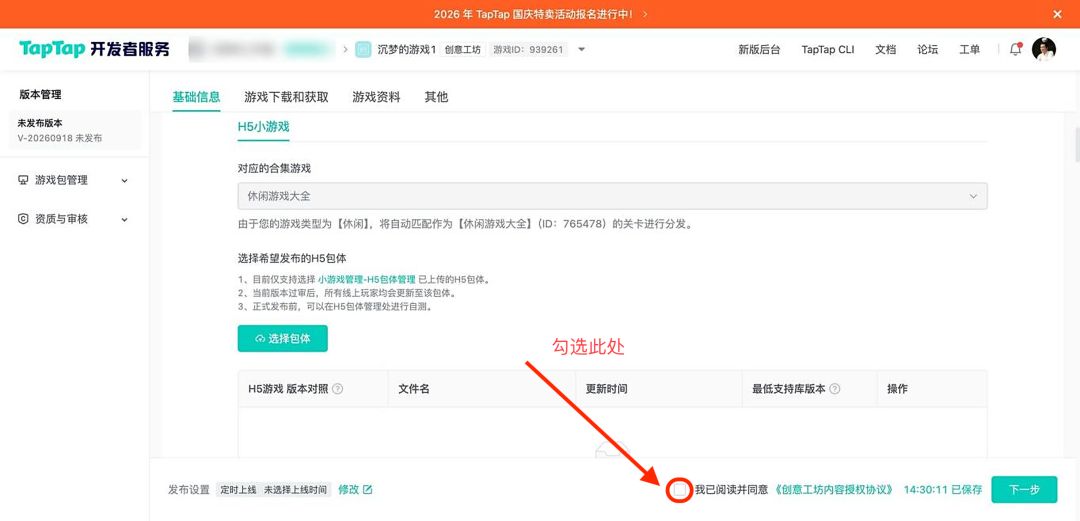The height and width of the screenshot is (521, 1080).
Task: Click the 国庆特卖活动报名 banner link
Action: pos(541,14)
